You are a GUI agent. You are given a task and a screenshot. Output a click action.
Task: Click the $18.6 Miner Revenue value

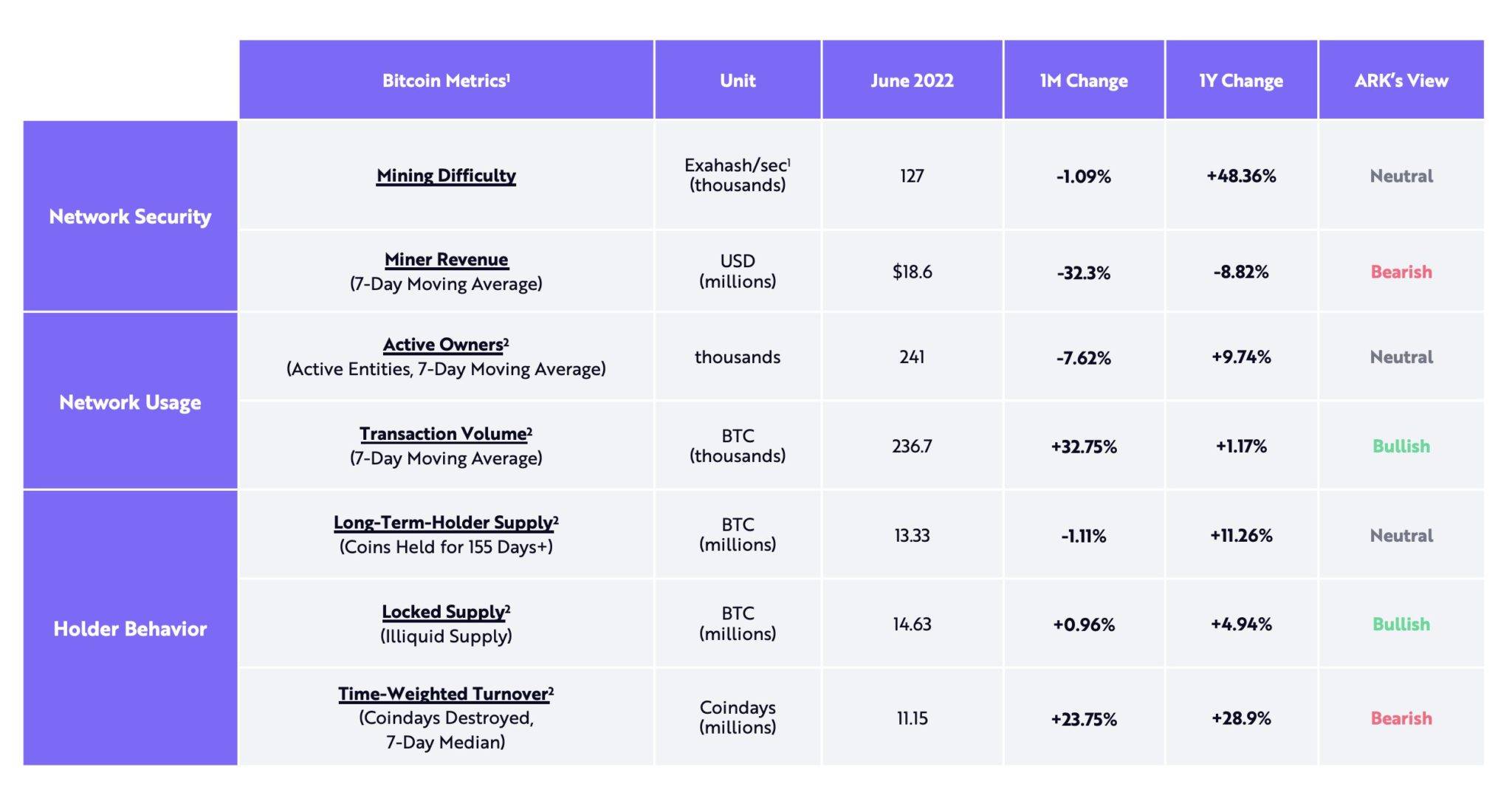pos(912,272)
